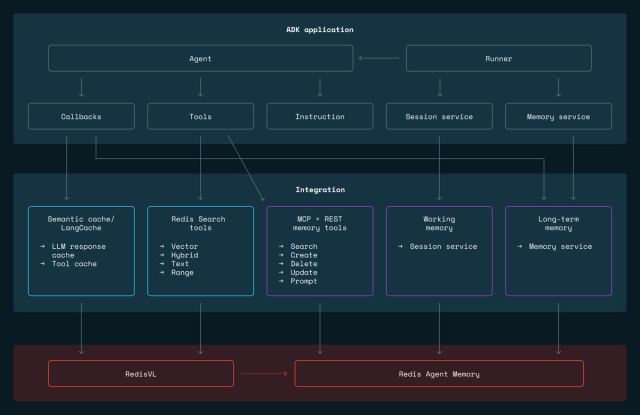Select the Session service box under Runner

[439, 116]
